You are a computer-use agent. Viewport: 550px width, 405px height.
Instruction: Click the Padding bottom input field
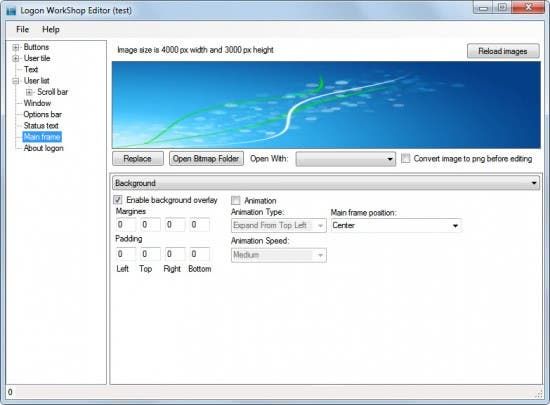200,254
